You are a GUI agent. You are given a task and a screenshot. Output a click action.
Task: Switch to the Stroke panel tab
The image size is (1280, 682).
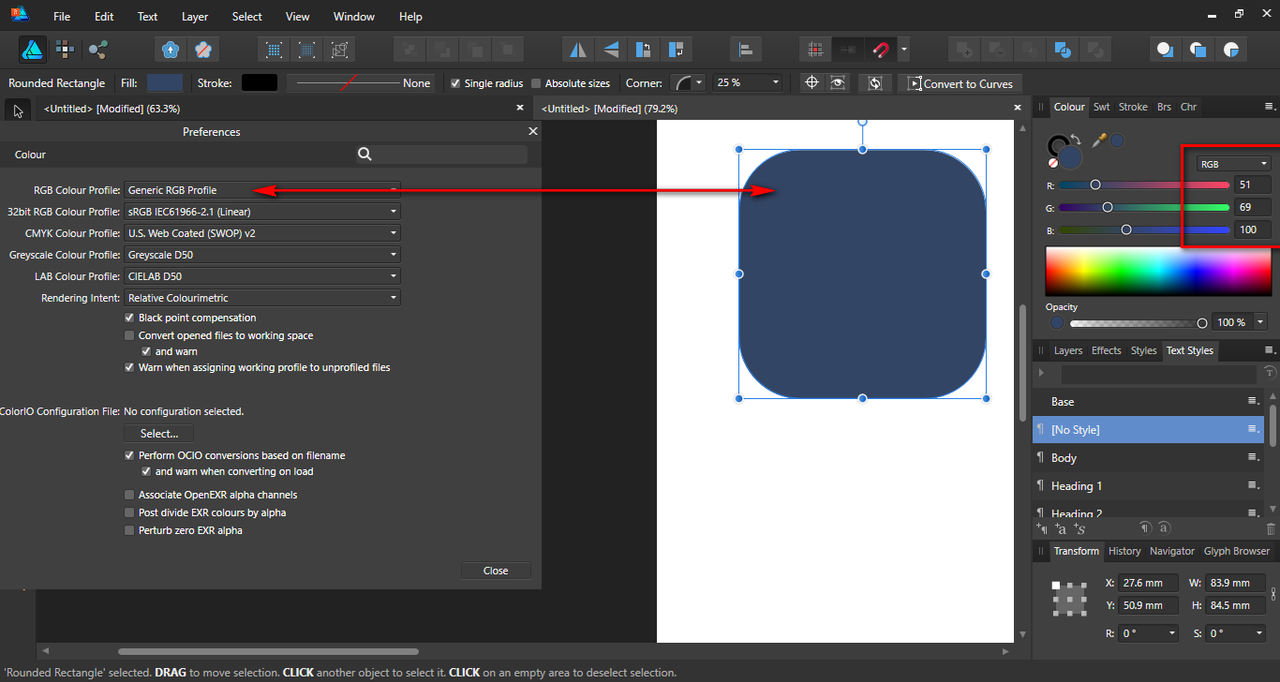pyautogui.click(x=1133, y=107)
